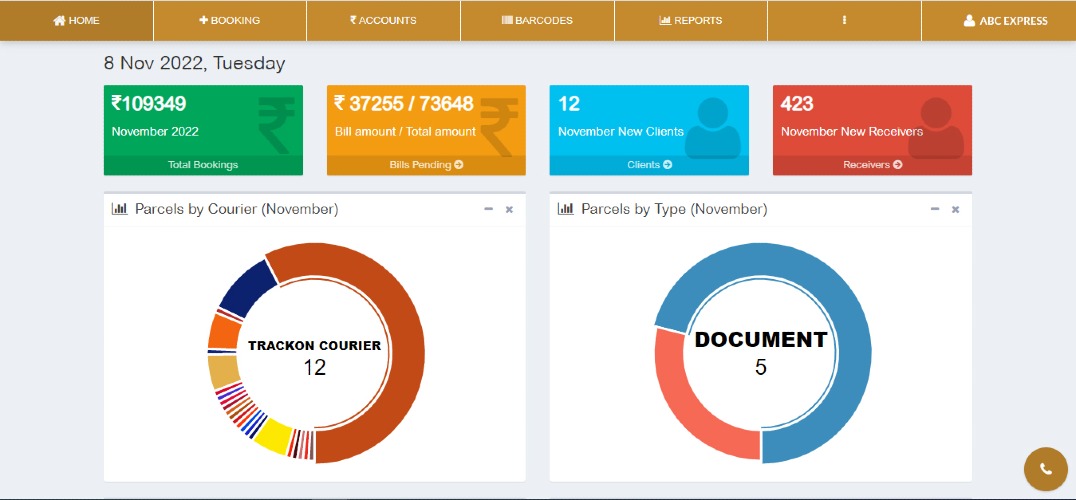Click the bright orange courier donut segment
Screen dimensions: 1076x500
224,333
